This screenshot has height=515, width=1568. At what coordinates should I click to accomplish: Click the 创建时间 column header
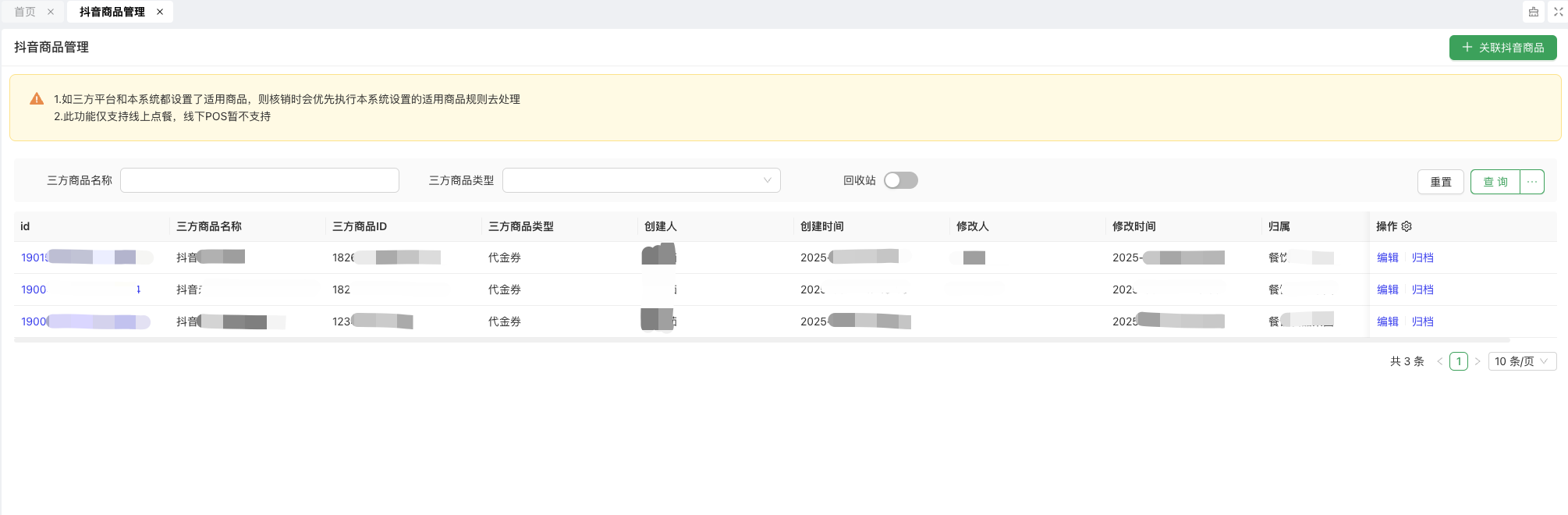tap(822, 226)
